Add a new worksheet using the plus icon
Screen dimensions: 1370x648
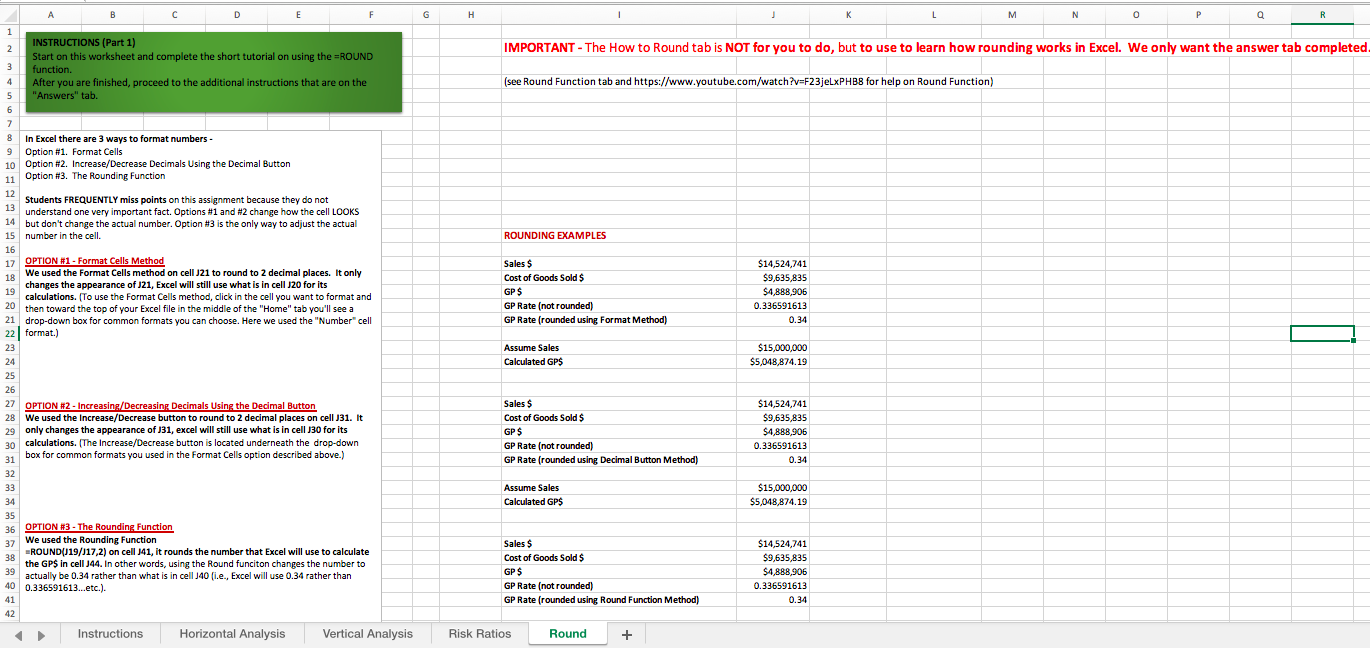click(x=626, y=633)
